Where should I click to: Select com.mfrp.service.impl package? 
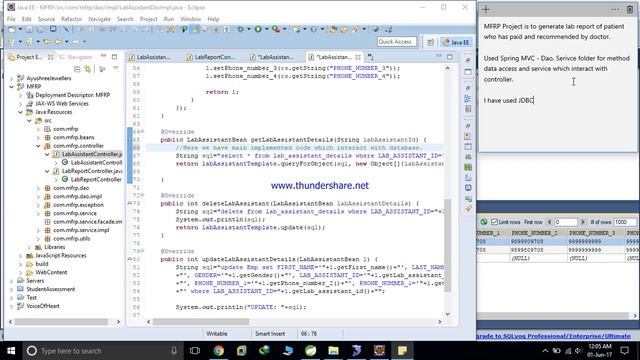81,230
